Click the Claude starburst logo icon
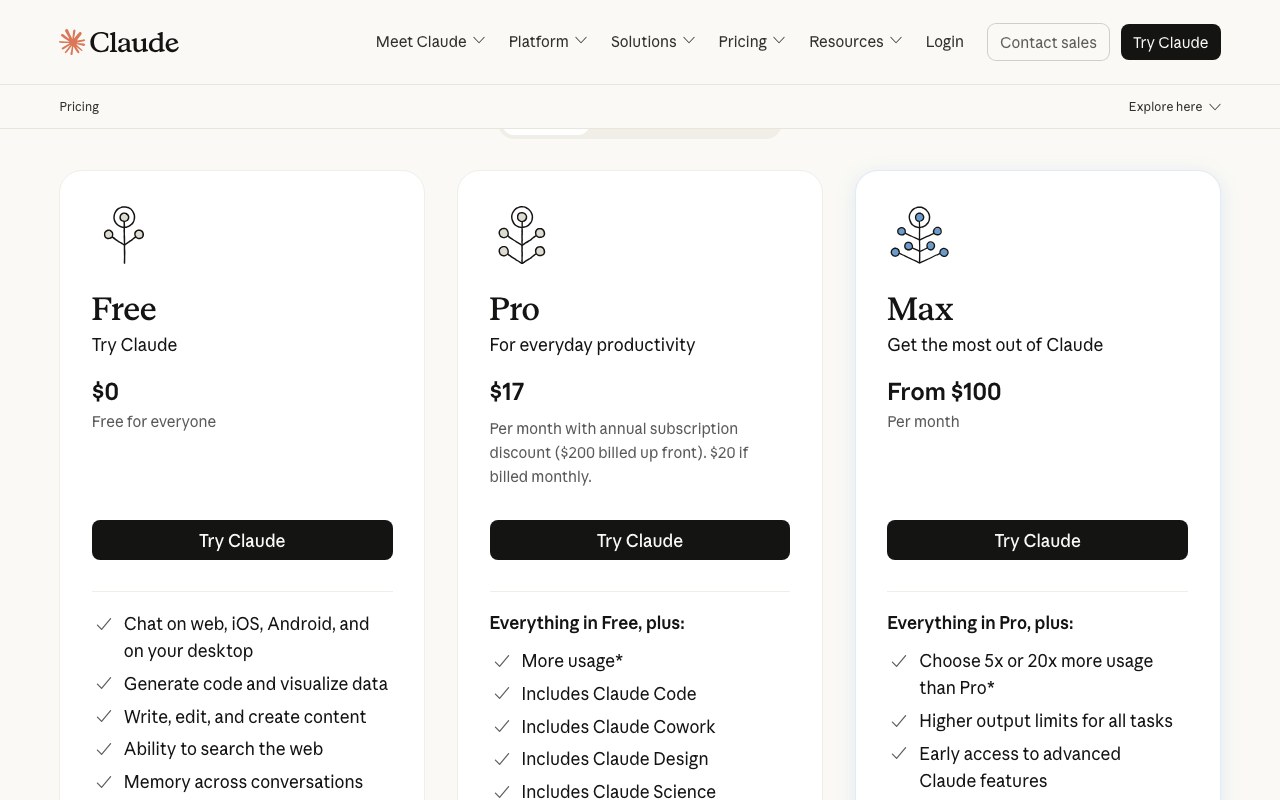This screenshot has height=800, width=1280. click(x=72, y=42)
